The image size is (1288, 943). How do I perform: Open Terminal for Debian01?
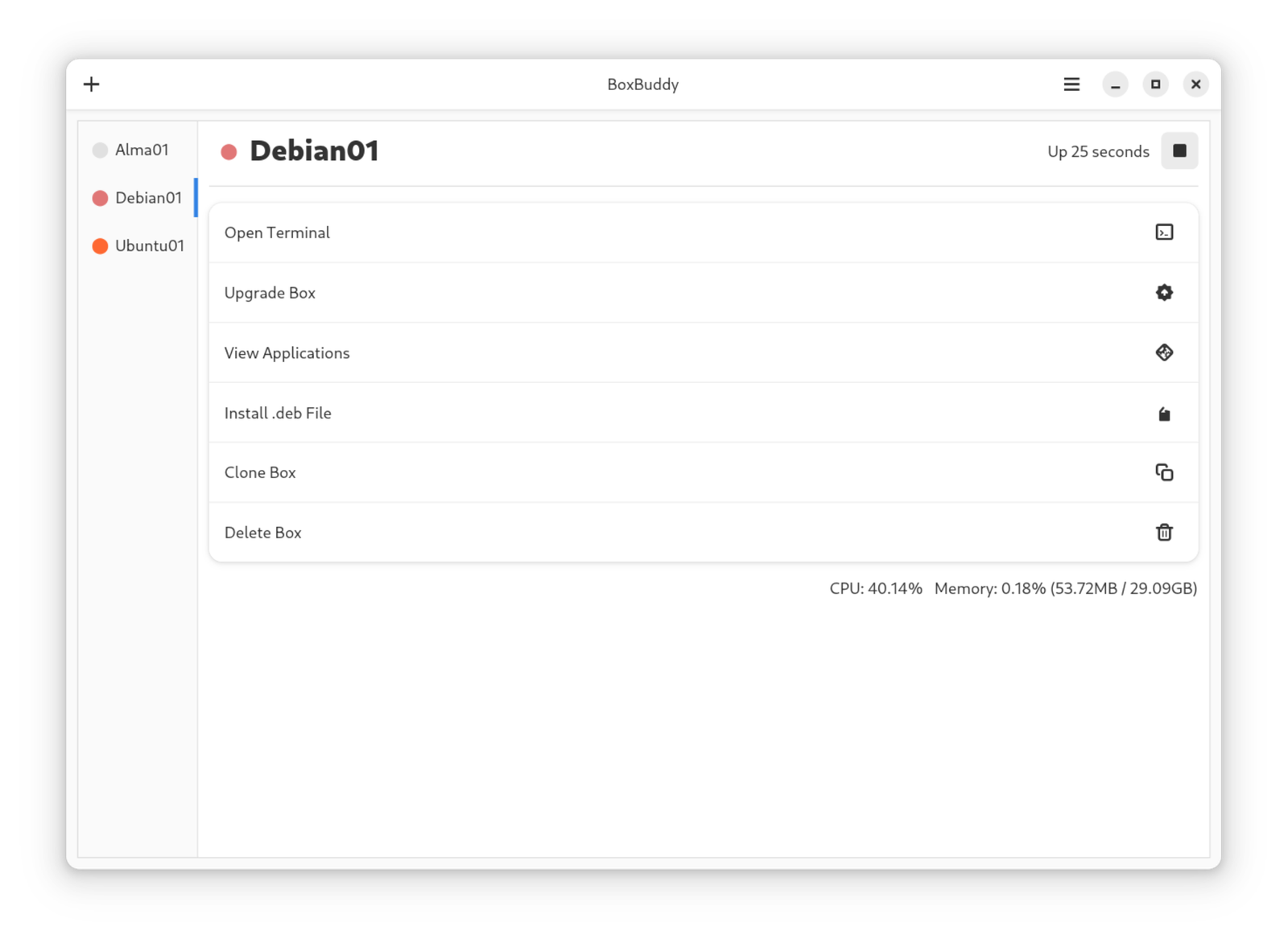coord(277,233)
